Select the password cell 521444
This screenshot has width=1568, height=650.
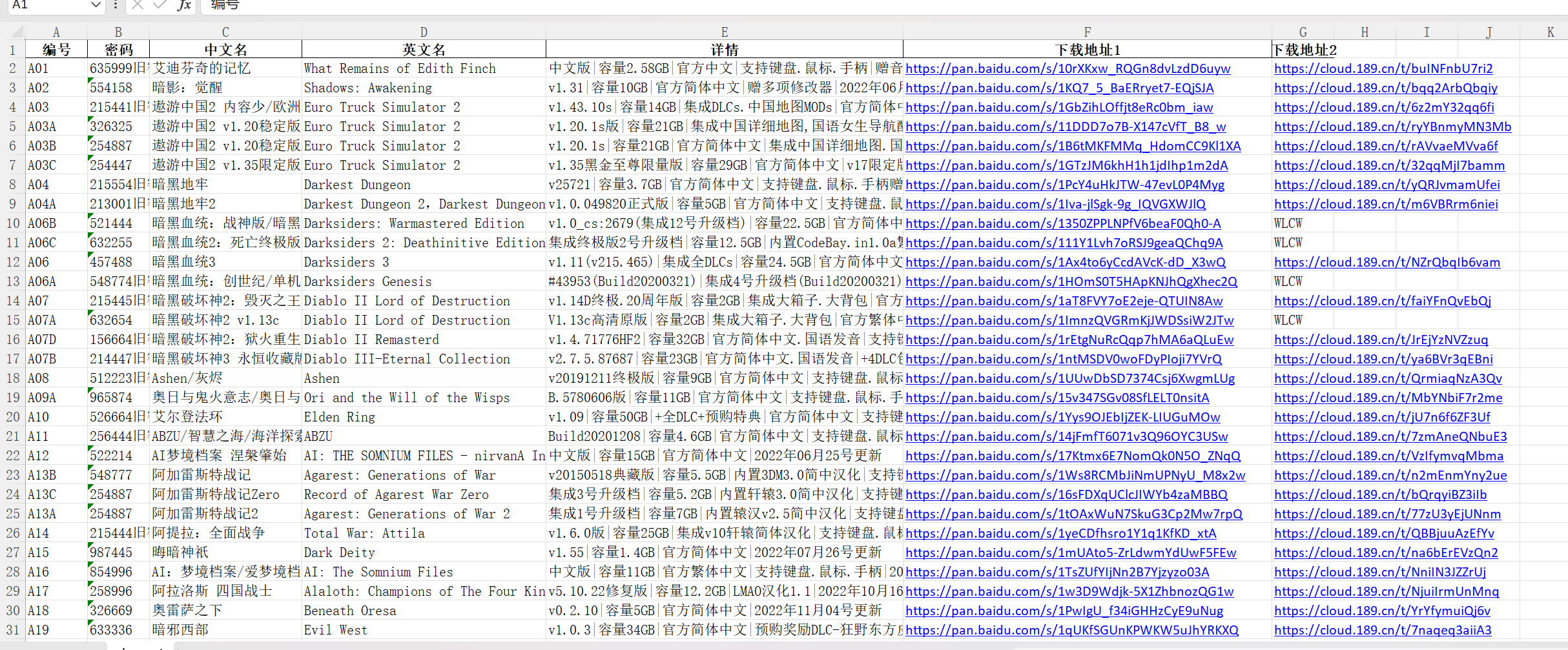pyautogui.click(x=118, y=223)
